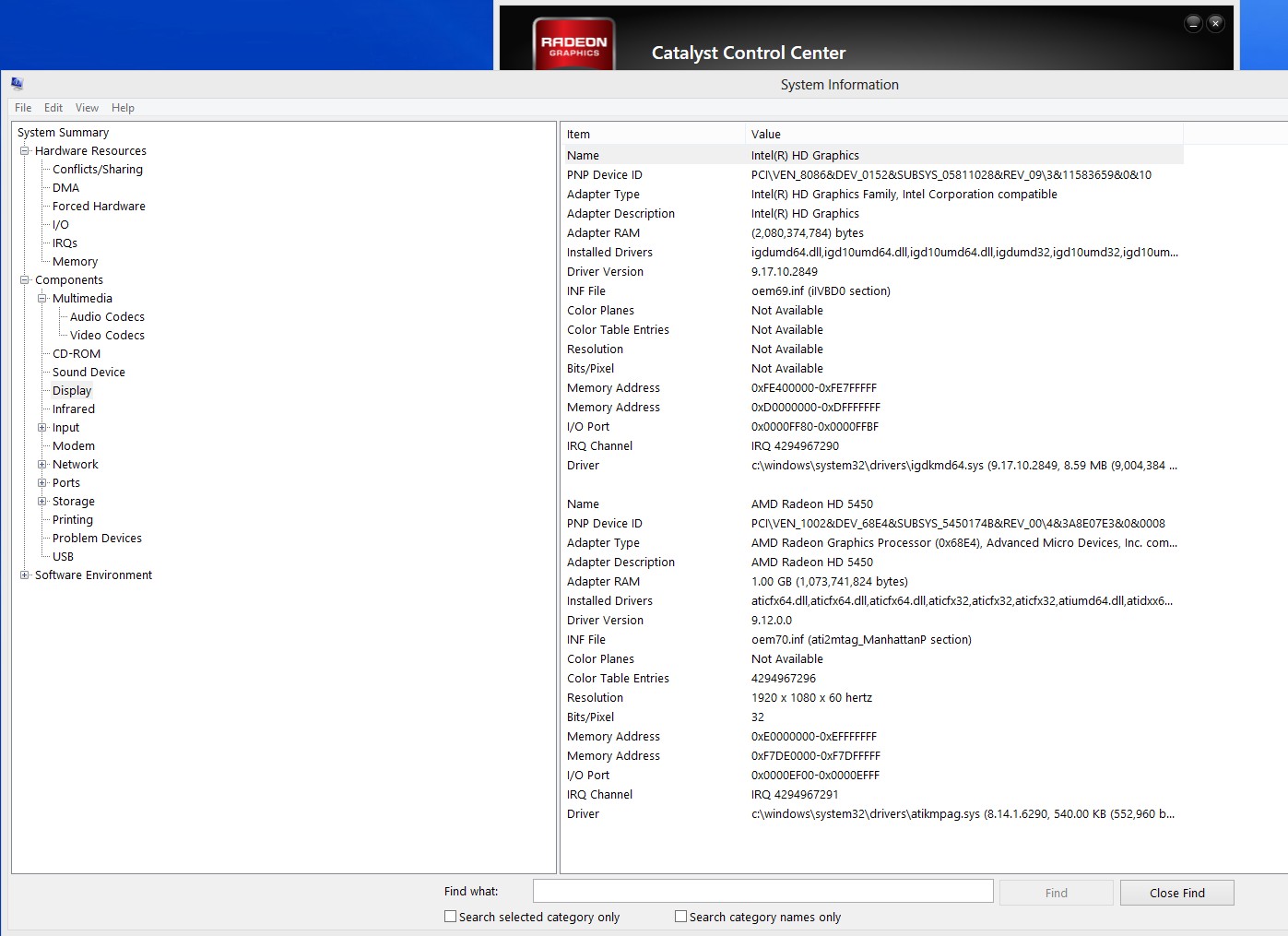Click the I/O port value 0x0000FF80-0x0000FFBF
The width and height of the screenshot is (1288, 936).
click(815, 426)
